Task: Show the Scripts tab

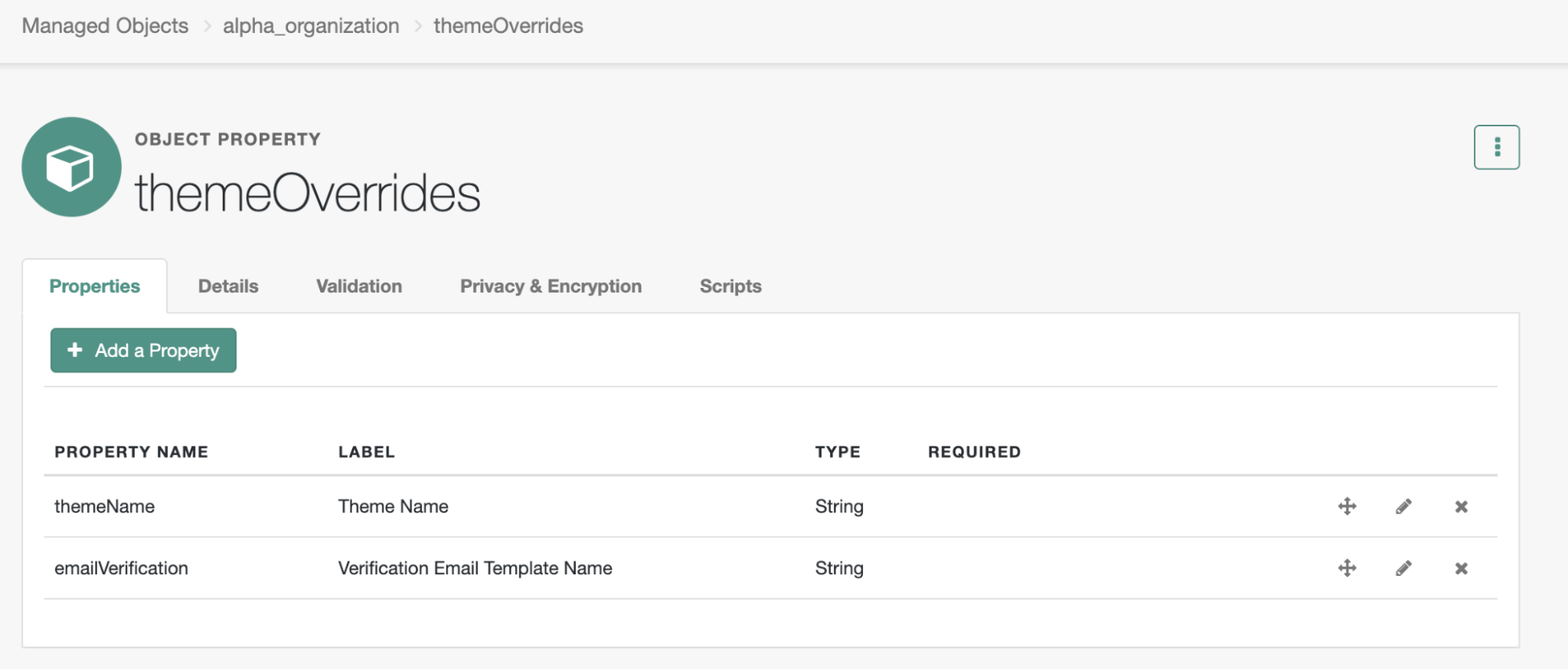Action: (x=730, y=286)
